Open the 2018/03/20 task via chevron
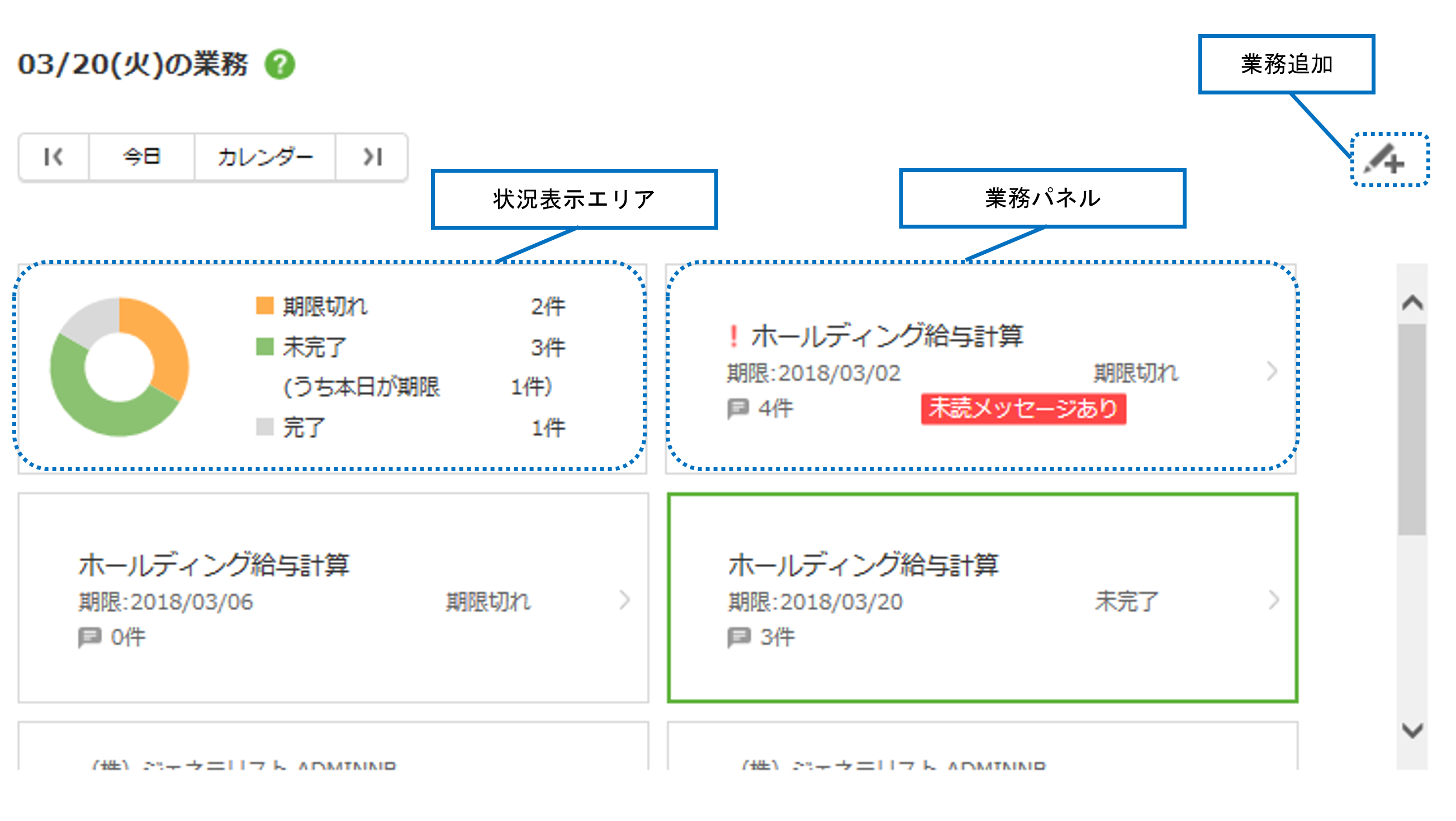The image size is (1456, 821). 1273,600
